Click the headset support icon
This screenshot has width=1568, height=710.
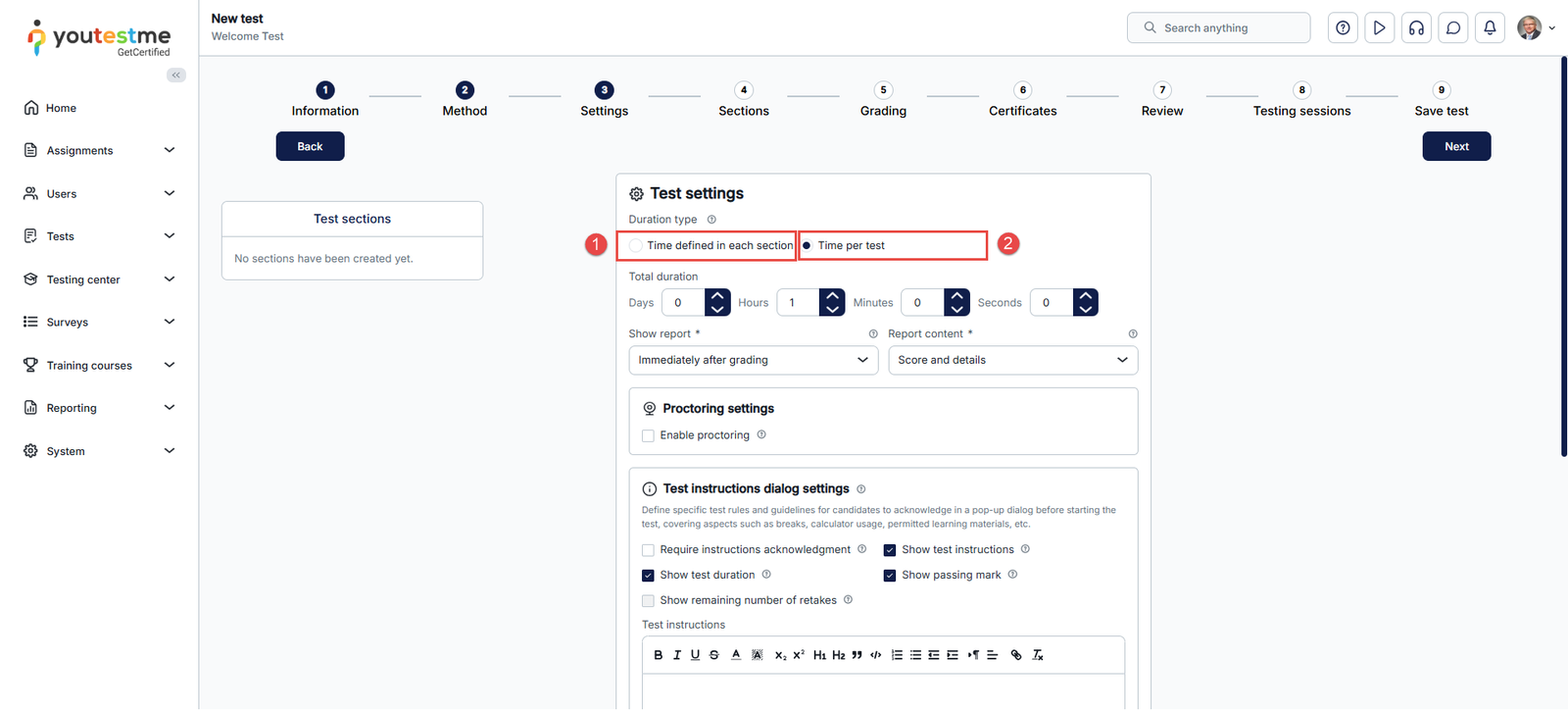pos(1416,28)
